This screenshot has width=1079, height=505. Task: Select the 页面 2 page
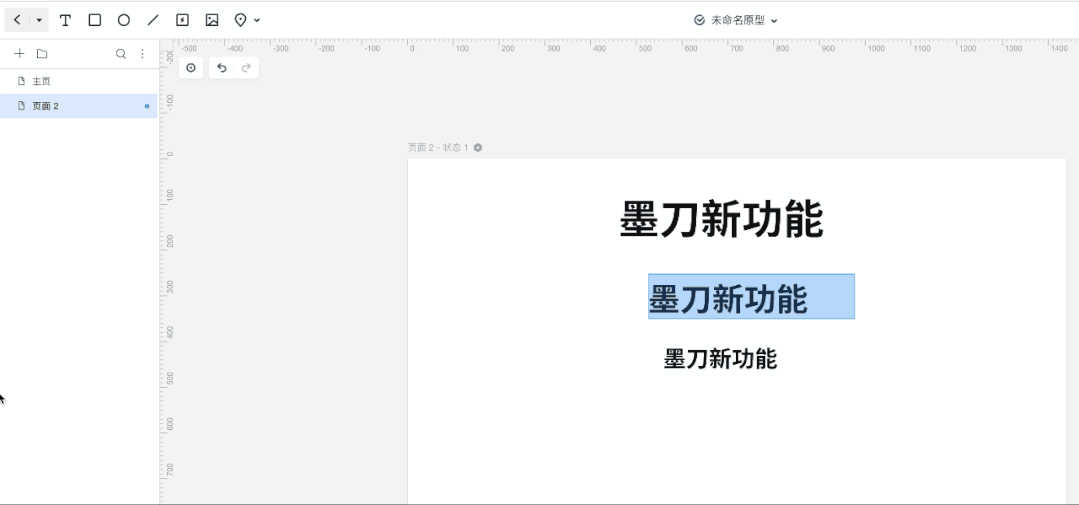(x=78, y=106)
